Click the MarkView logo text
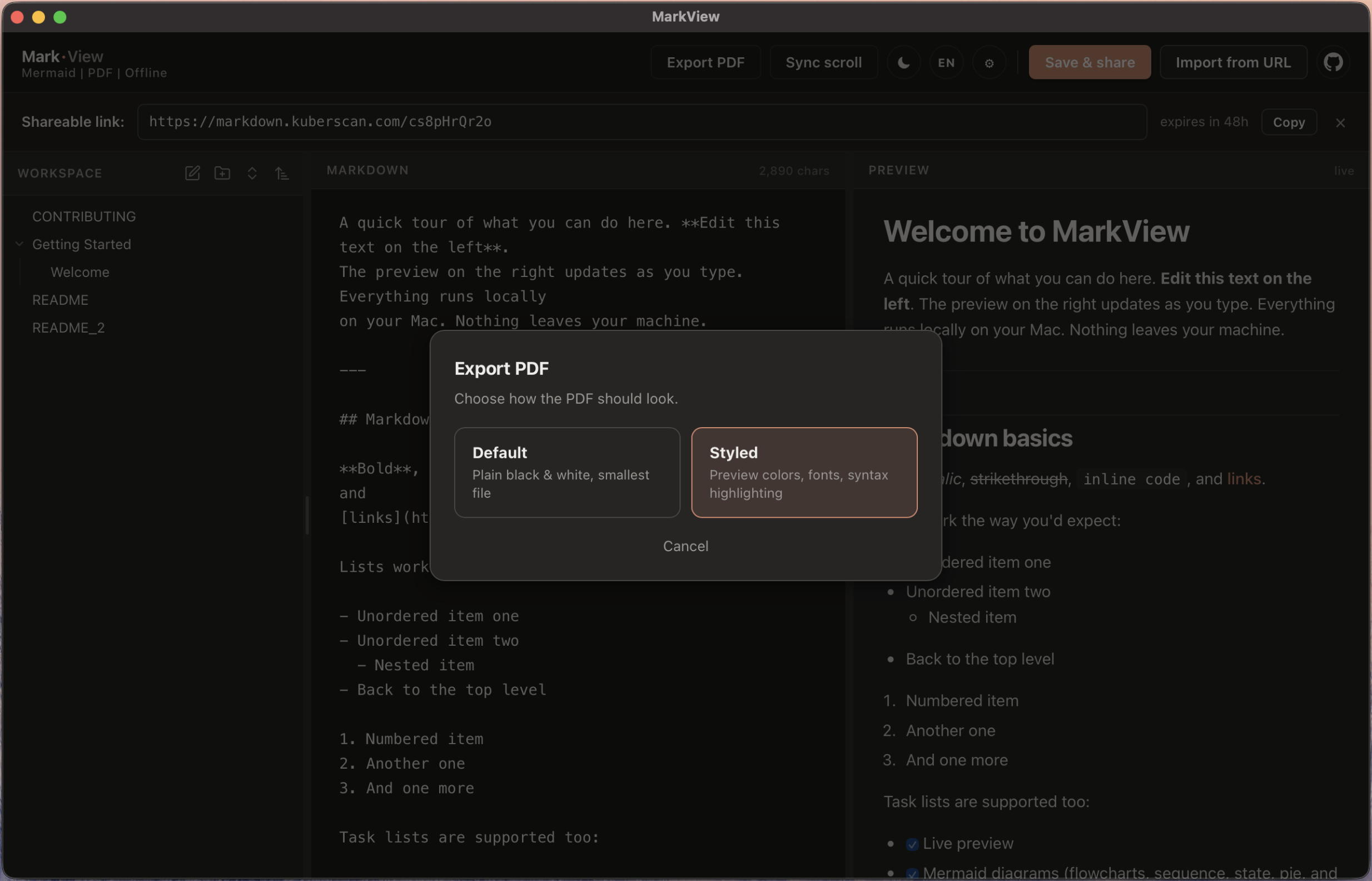The width and height of the screenshot is (1372, 881). [62, 56]
